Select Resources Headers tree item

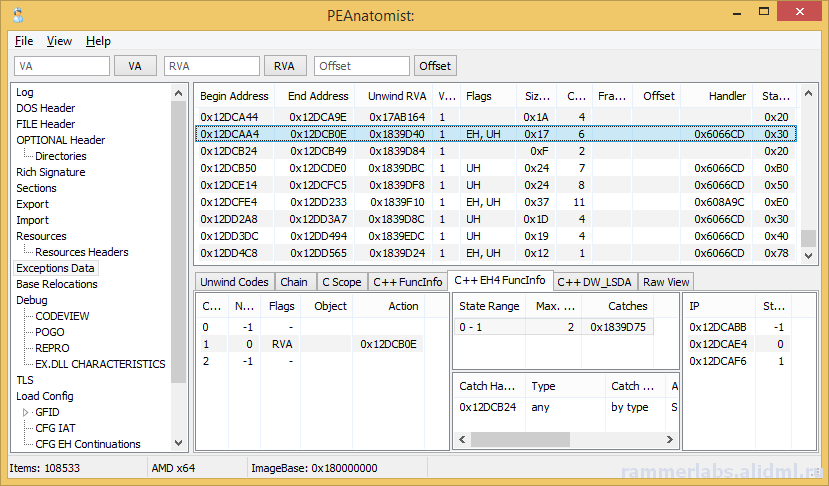82,252
